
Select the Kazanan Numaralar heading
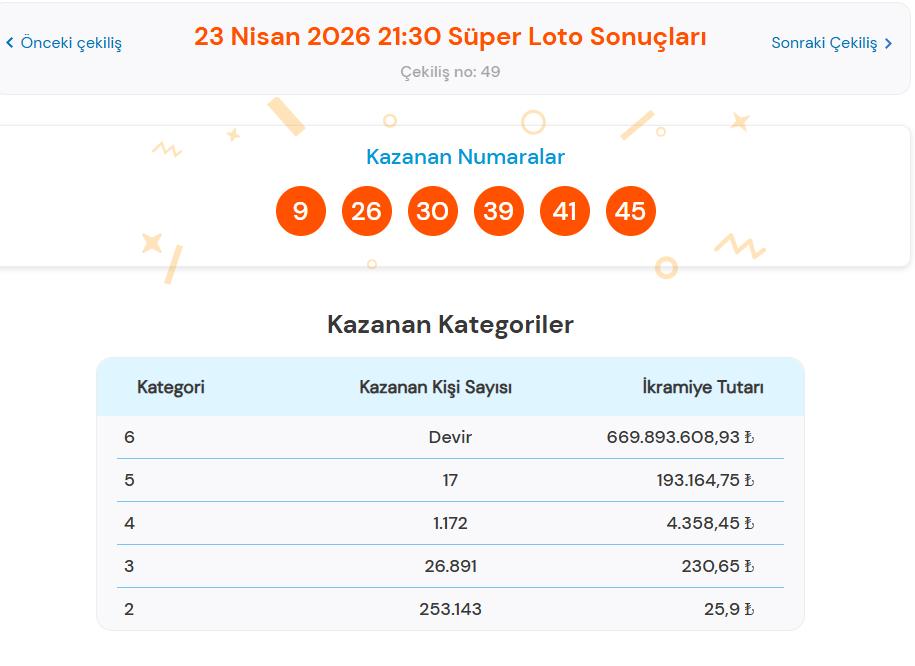coord(466,157)
